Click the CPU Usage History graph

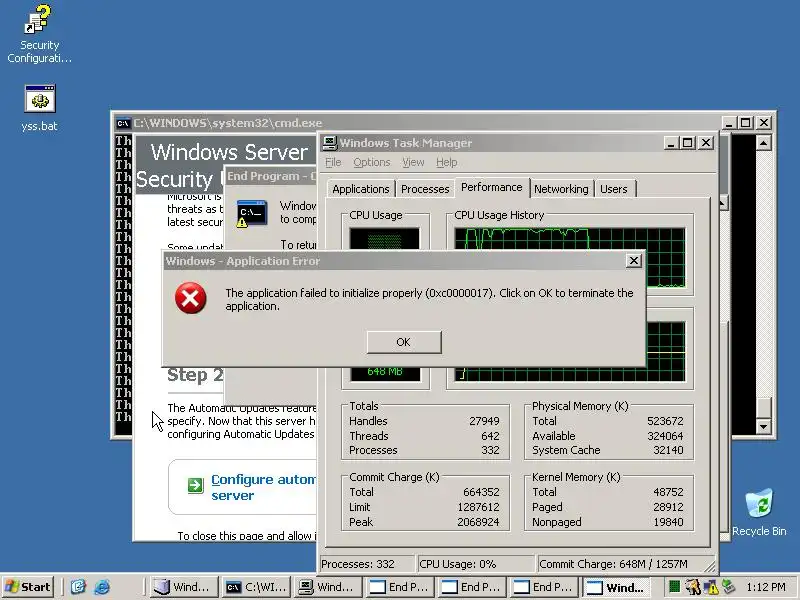569,258
